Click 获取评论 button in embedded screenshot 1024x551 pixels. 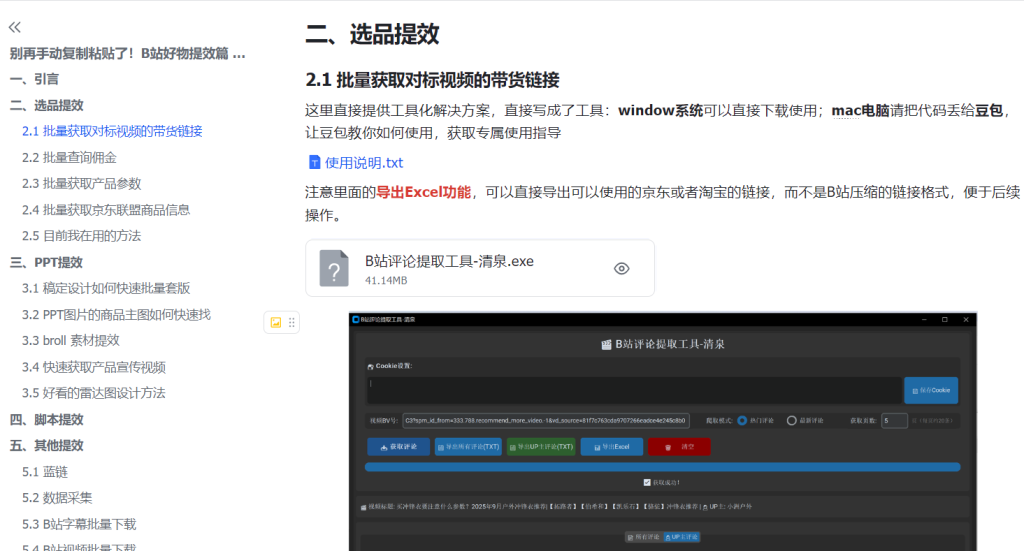[x=398, y=447]
